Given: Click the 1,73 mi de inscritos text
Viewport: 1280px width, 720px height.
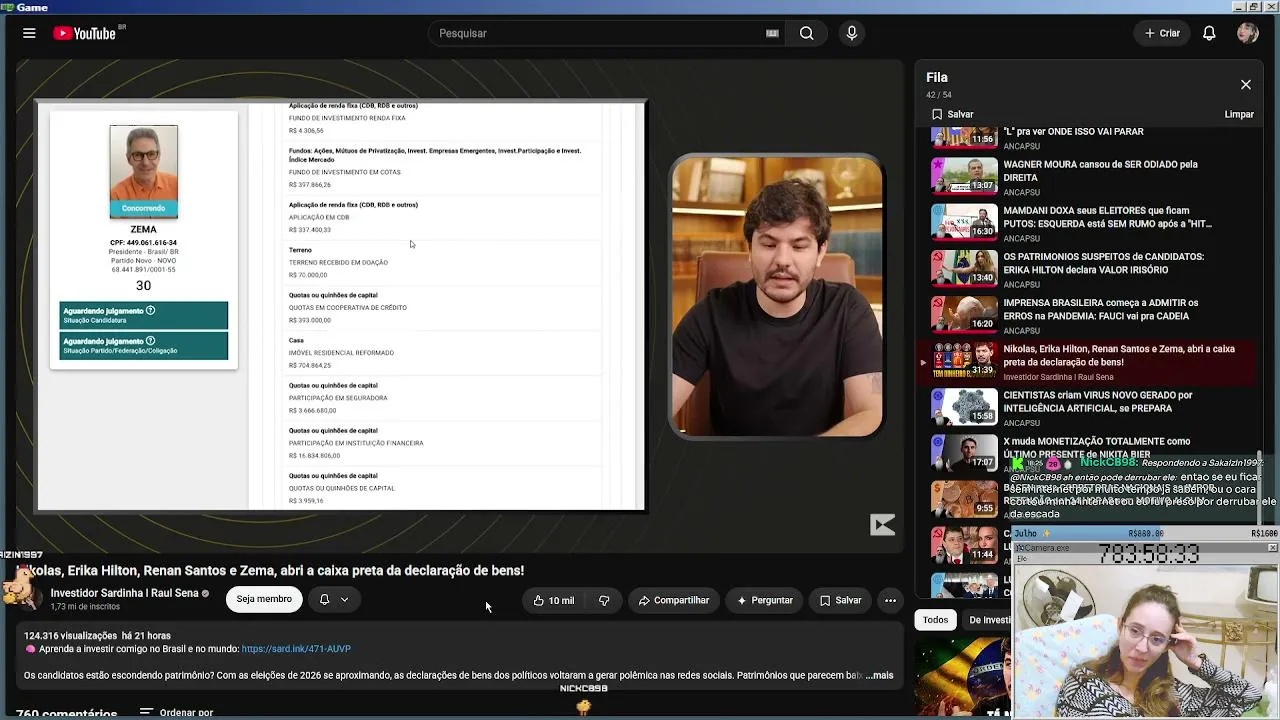Looking at the screenshot, I should [85, 607].
